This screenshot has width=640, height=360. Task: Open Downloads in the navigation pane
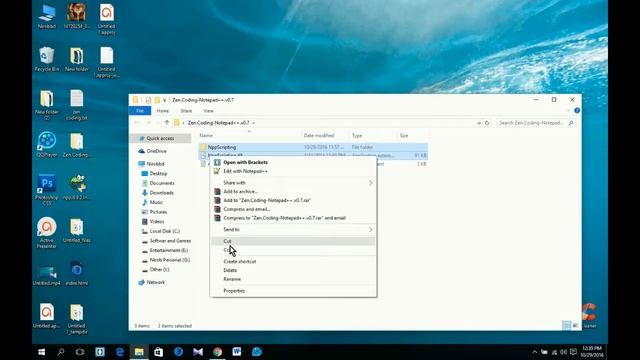pyautogui.click(x=162, y=193)
